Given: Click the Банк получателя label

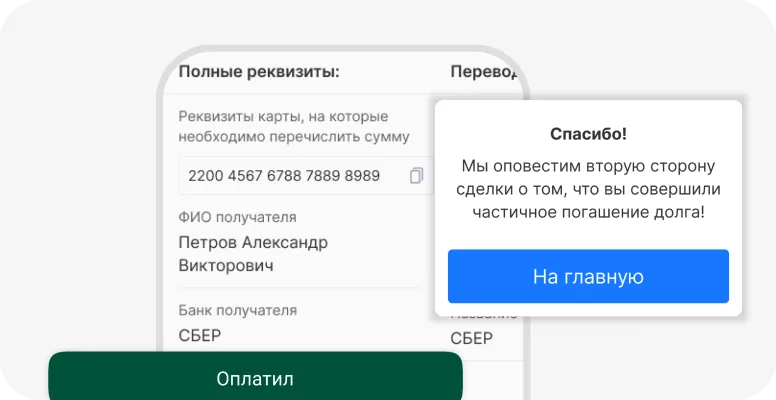Looking at the screenshot, I should (238, 311).
